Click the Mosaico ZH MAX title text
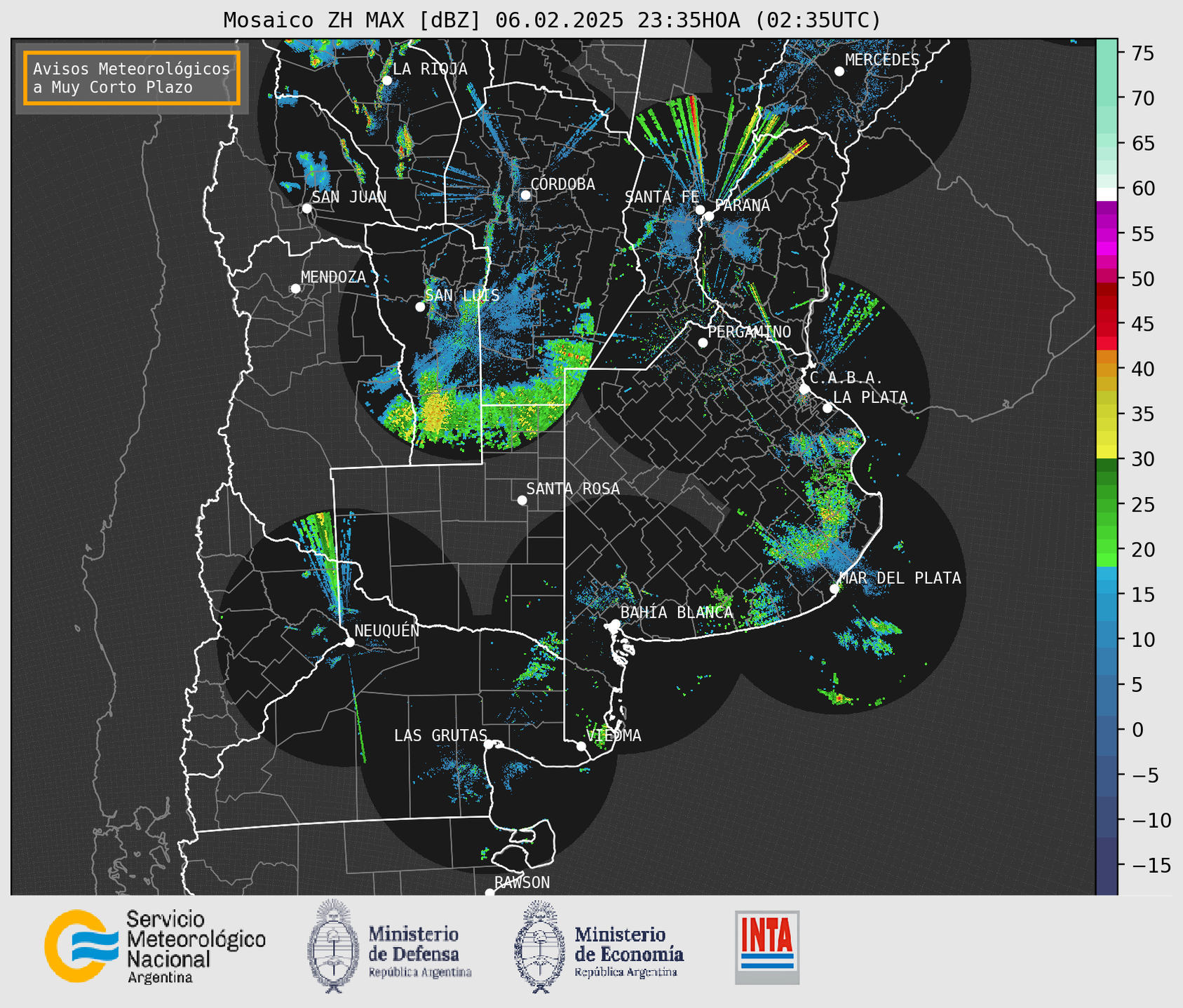 (552, 20)
